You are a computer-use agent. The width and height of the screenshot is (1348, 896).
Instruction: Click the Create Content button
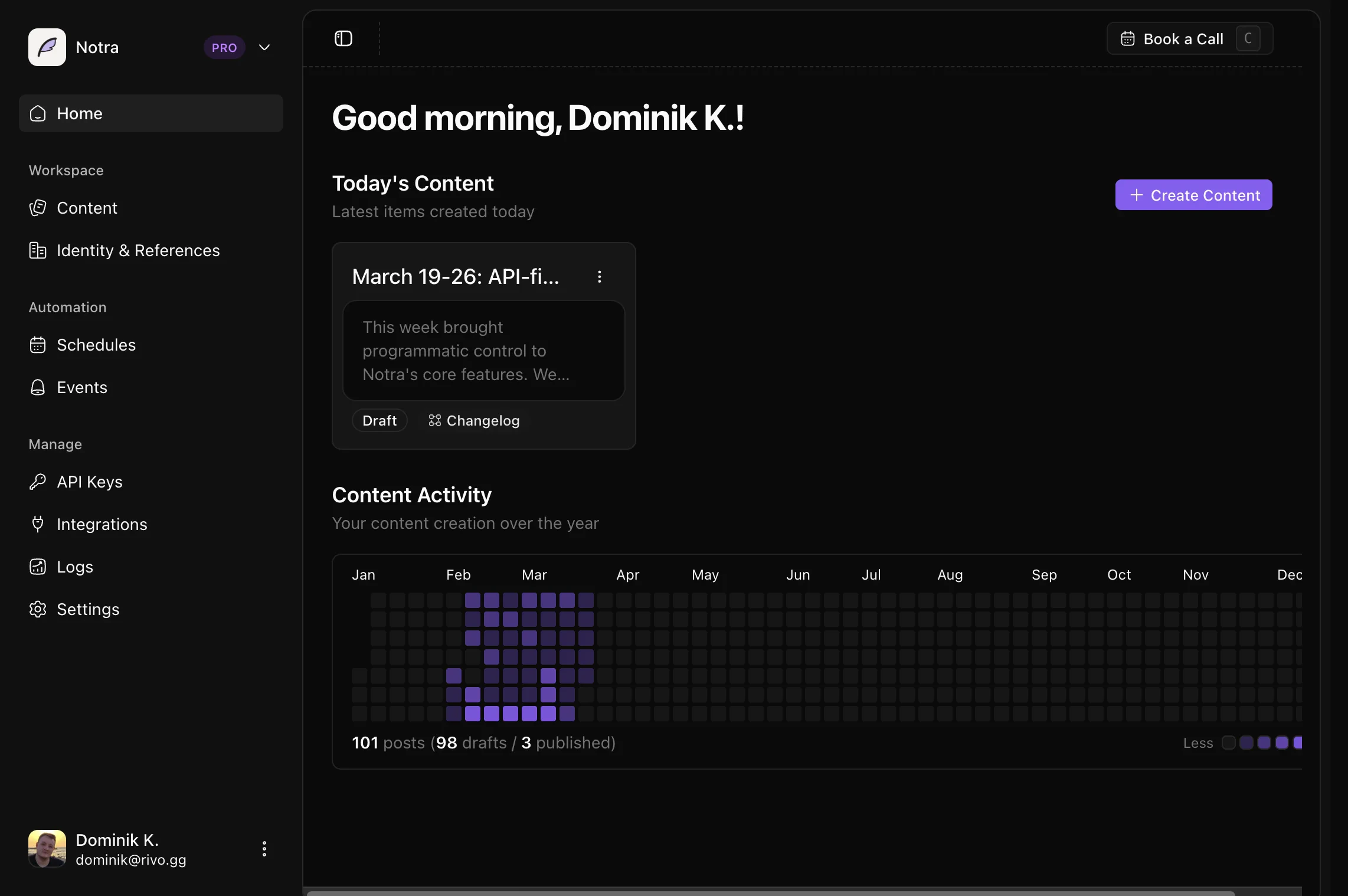(x=1193, y=195)
